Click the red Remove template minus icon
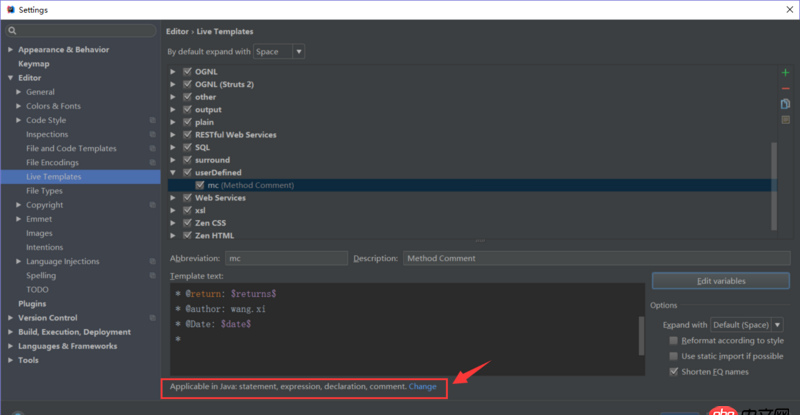The image size is (800, 415). [785, 88]
